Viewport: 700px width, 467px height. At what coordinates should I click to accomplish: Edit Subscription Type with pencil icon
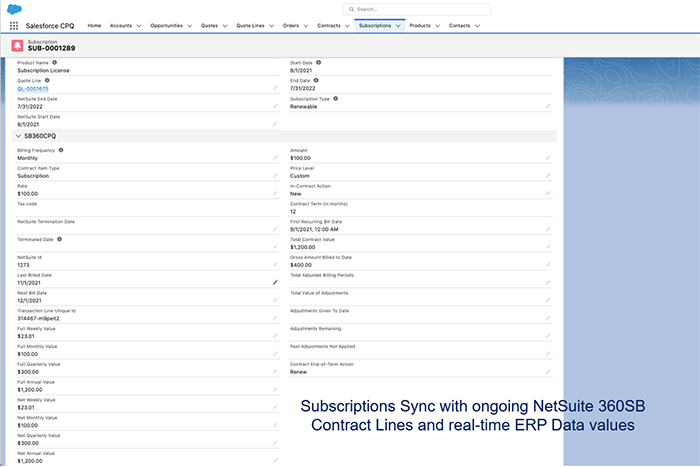(547, 106)
